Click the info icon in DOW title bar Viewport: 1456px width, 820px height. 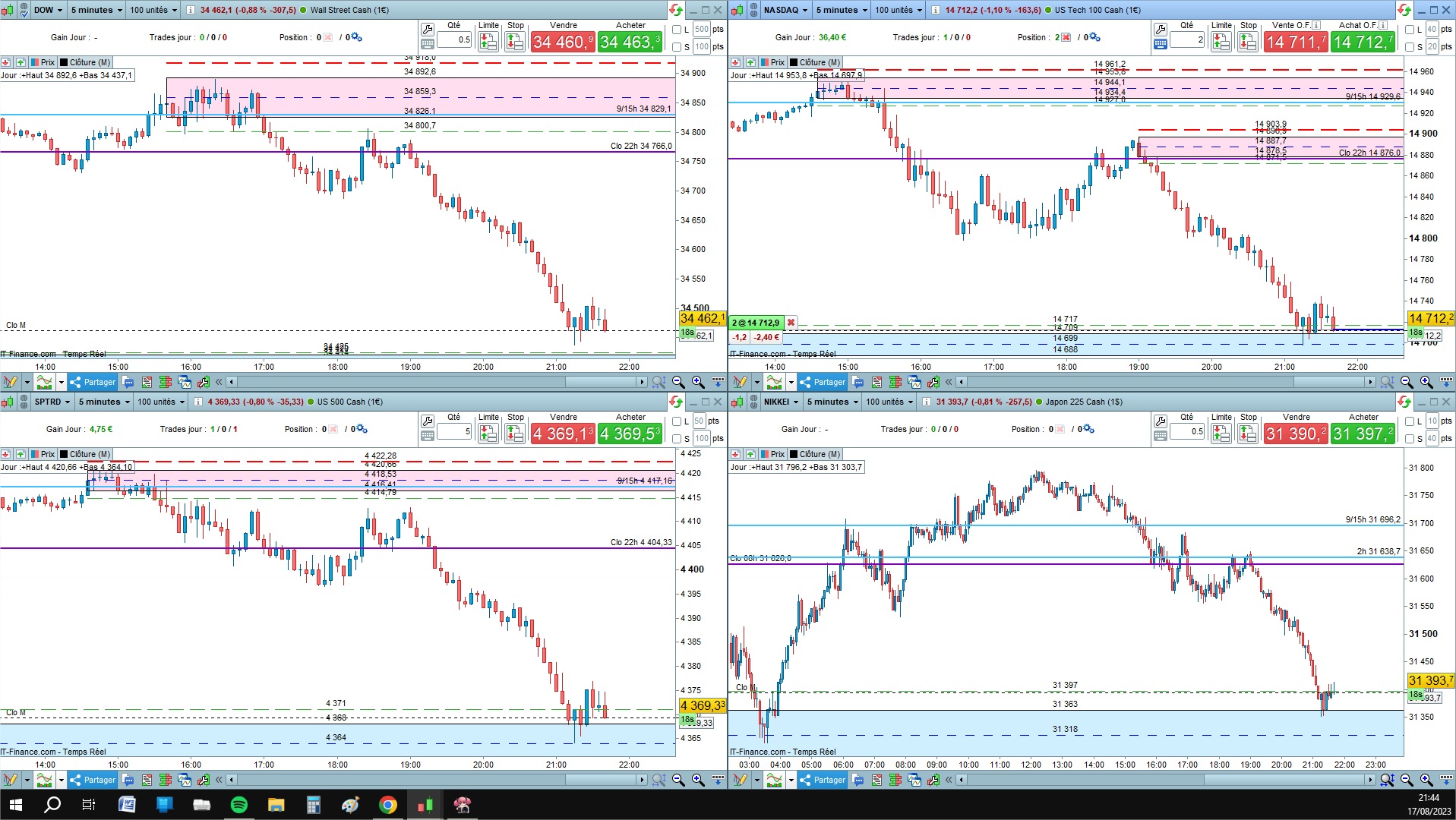coord(191,10)
